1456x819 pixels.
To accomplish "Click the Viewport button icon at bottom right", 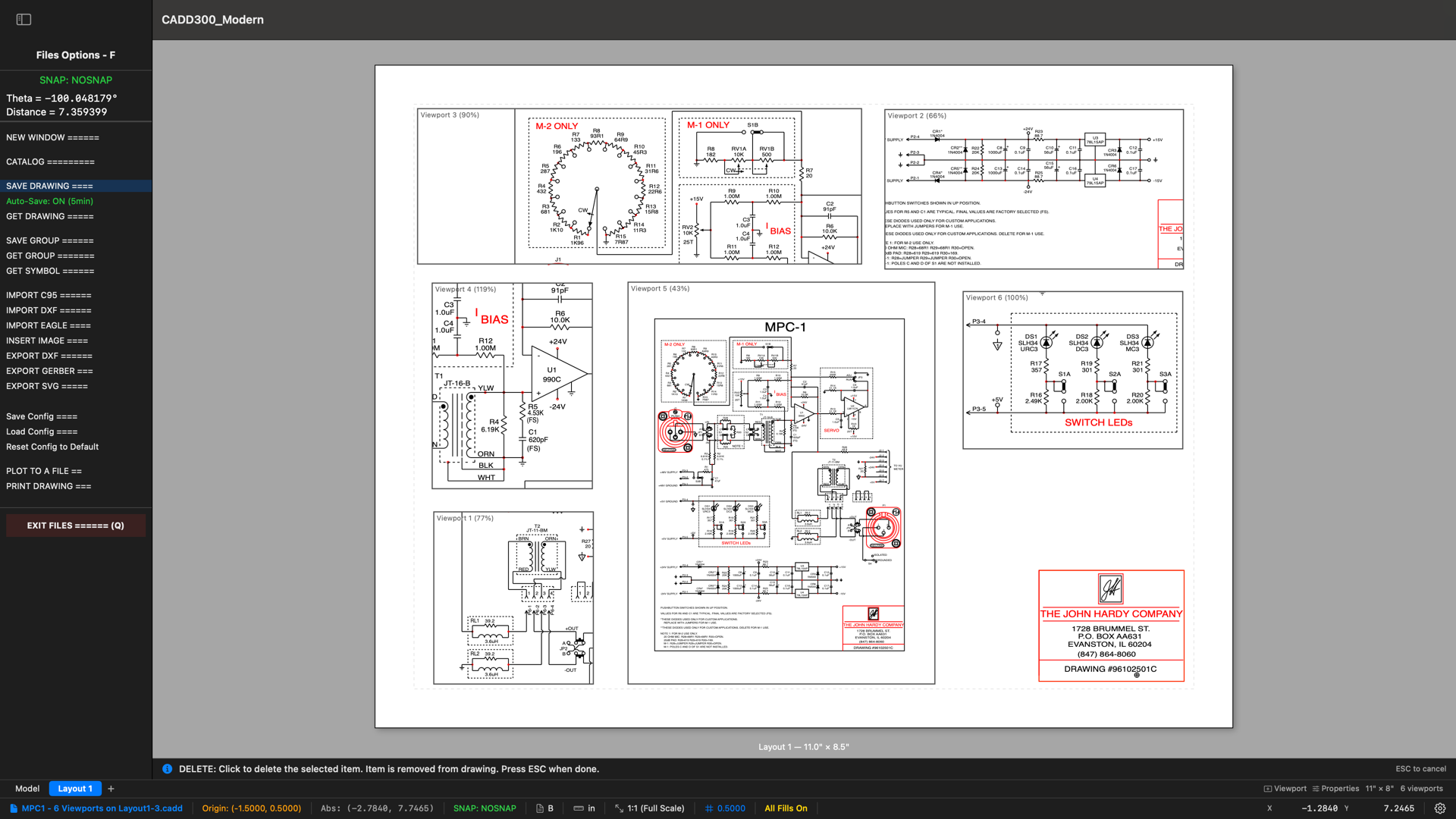I will tap(1267, 789).
